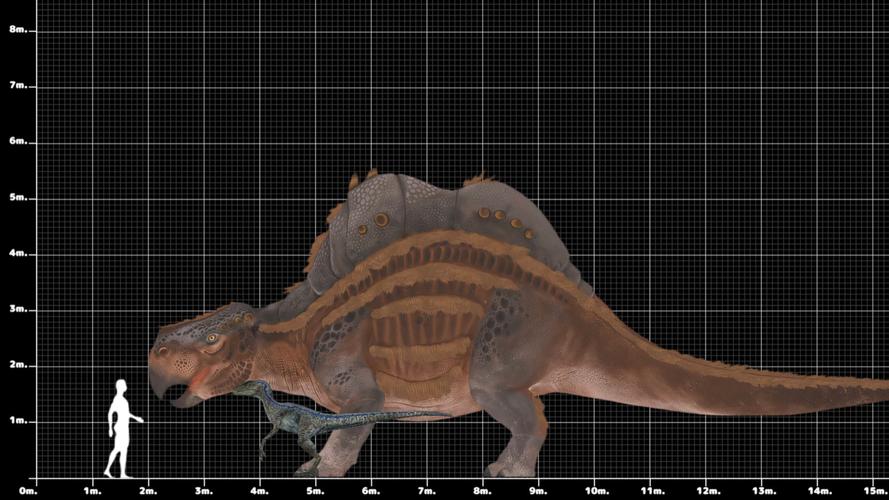Click the "2m." label on horizontal axis

point(148,491)
